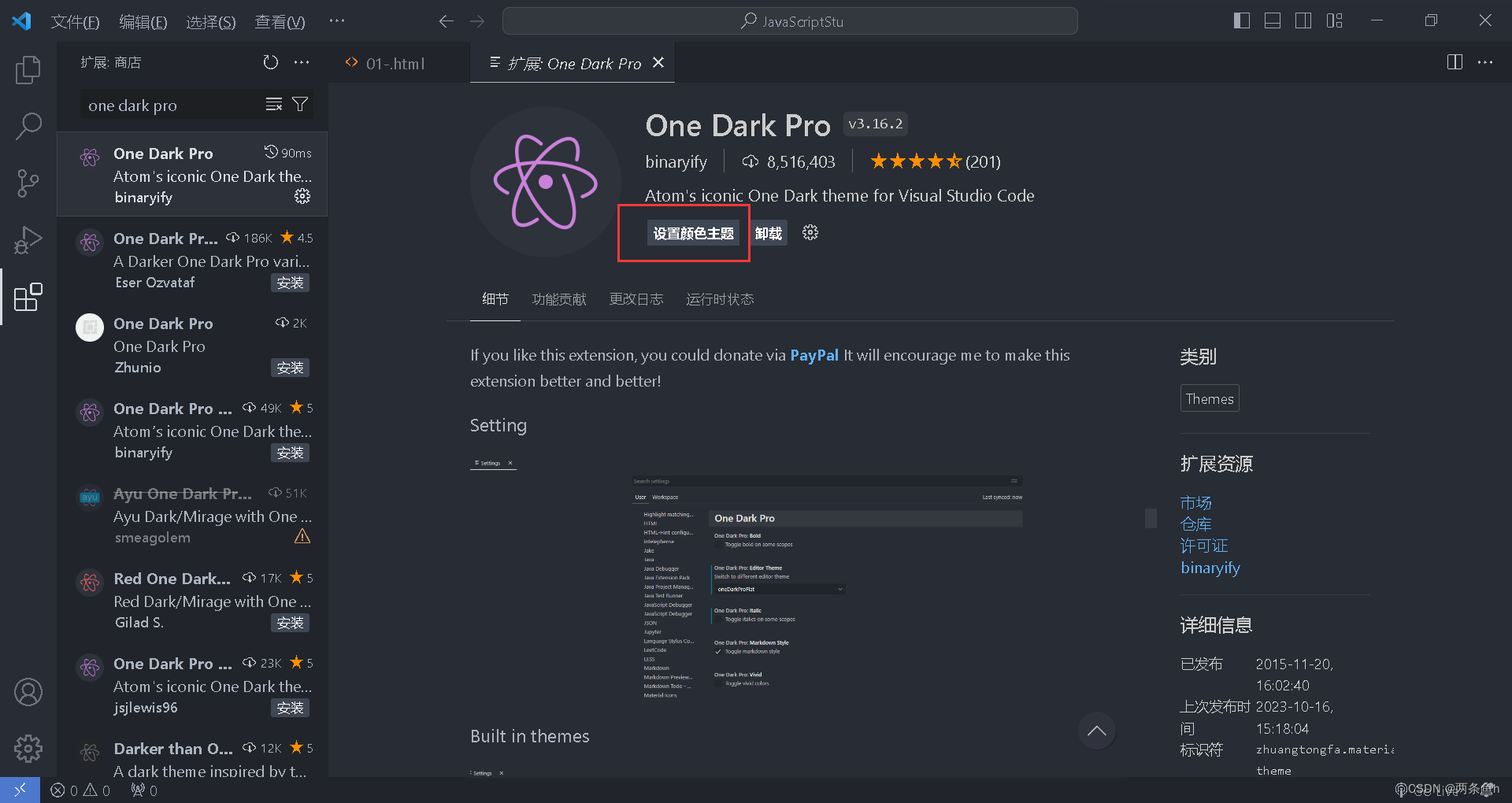Image resolution: width=1512 pixels, height=803 pixels.
Task: Click publisher name binaryify in header
Action: pyautogui.click(x=676, y=161)
